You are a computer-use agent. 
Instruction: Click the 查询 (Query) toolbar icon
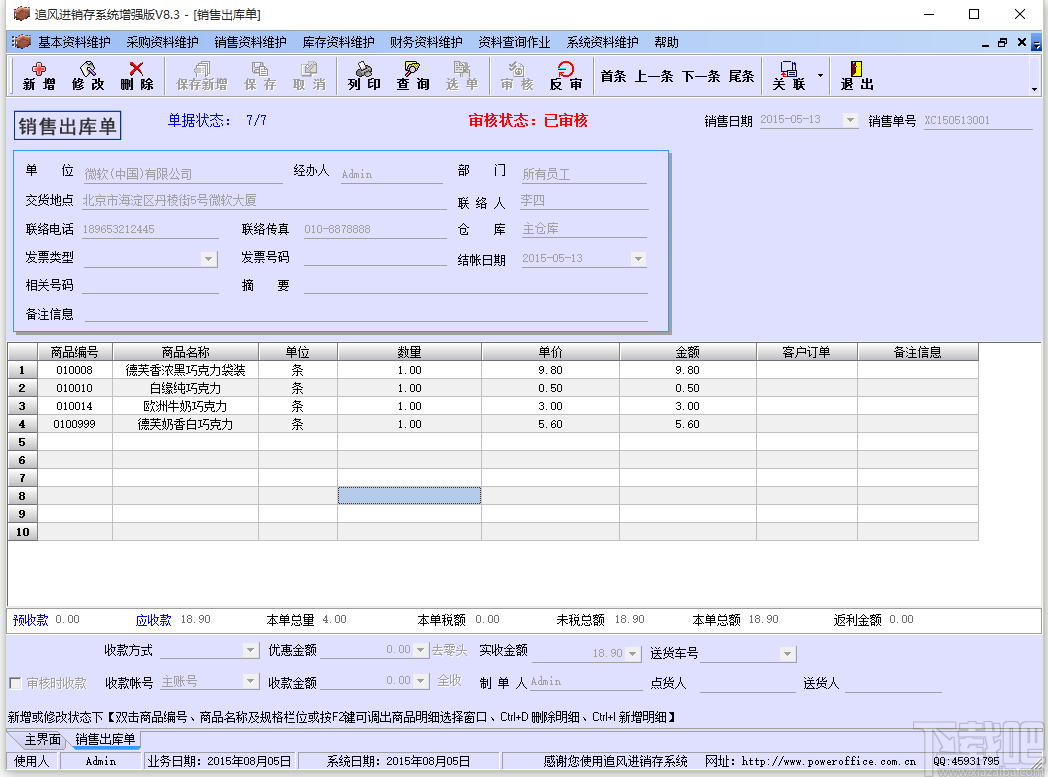point(412,75)
